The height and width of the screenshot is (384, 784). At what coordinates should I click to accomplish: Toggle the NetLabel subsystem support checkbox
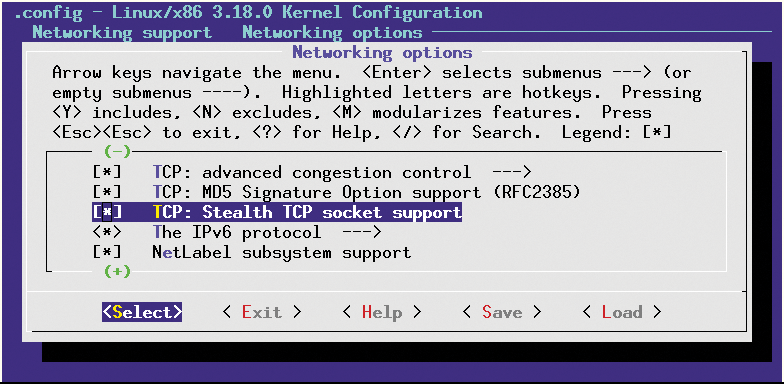[107, 252]
